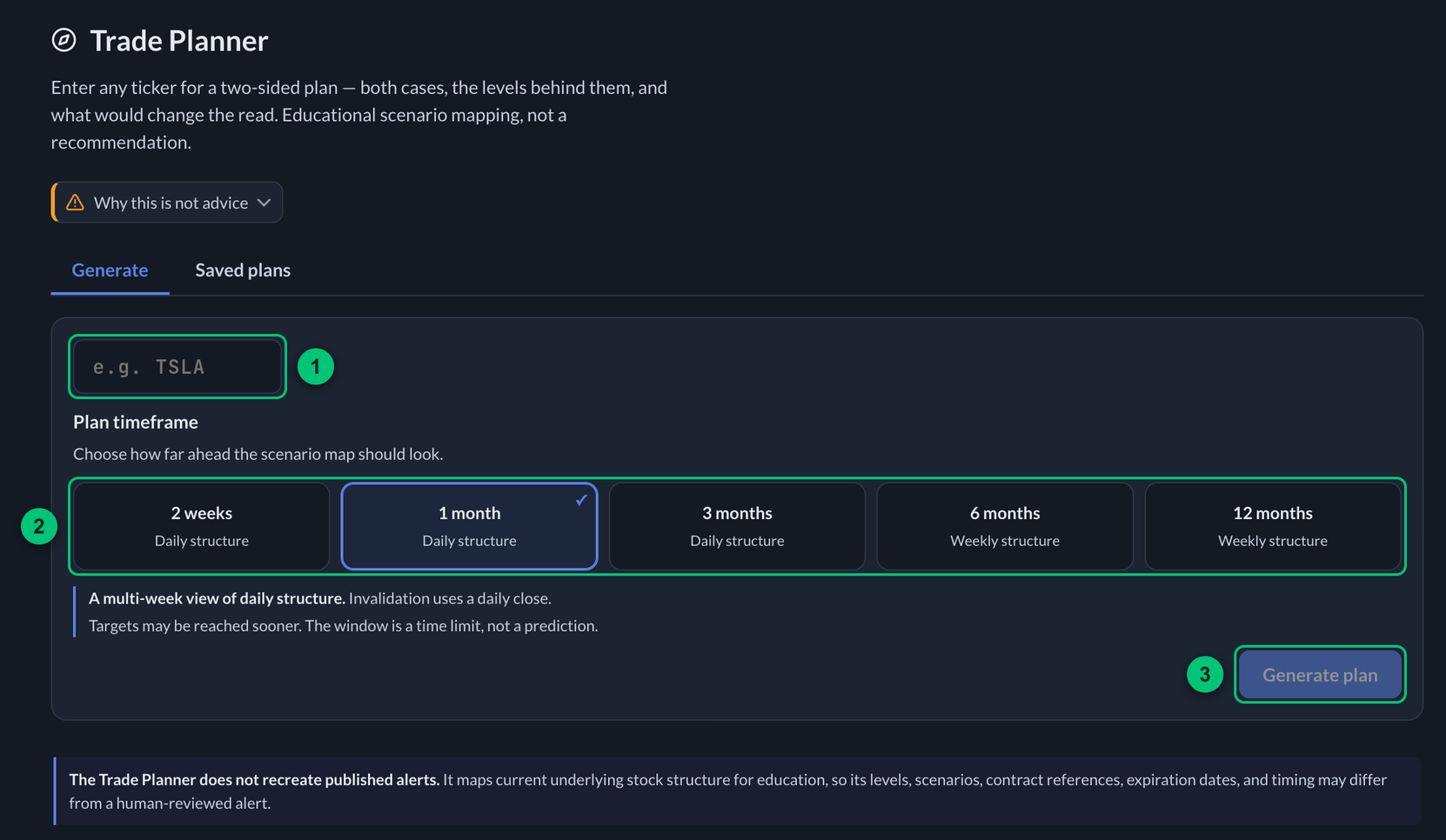Select the 1 month timeframe
Screen dimensions: 1446x840
click(469, 526)
